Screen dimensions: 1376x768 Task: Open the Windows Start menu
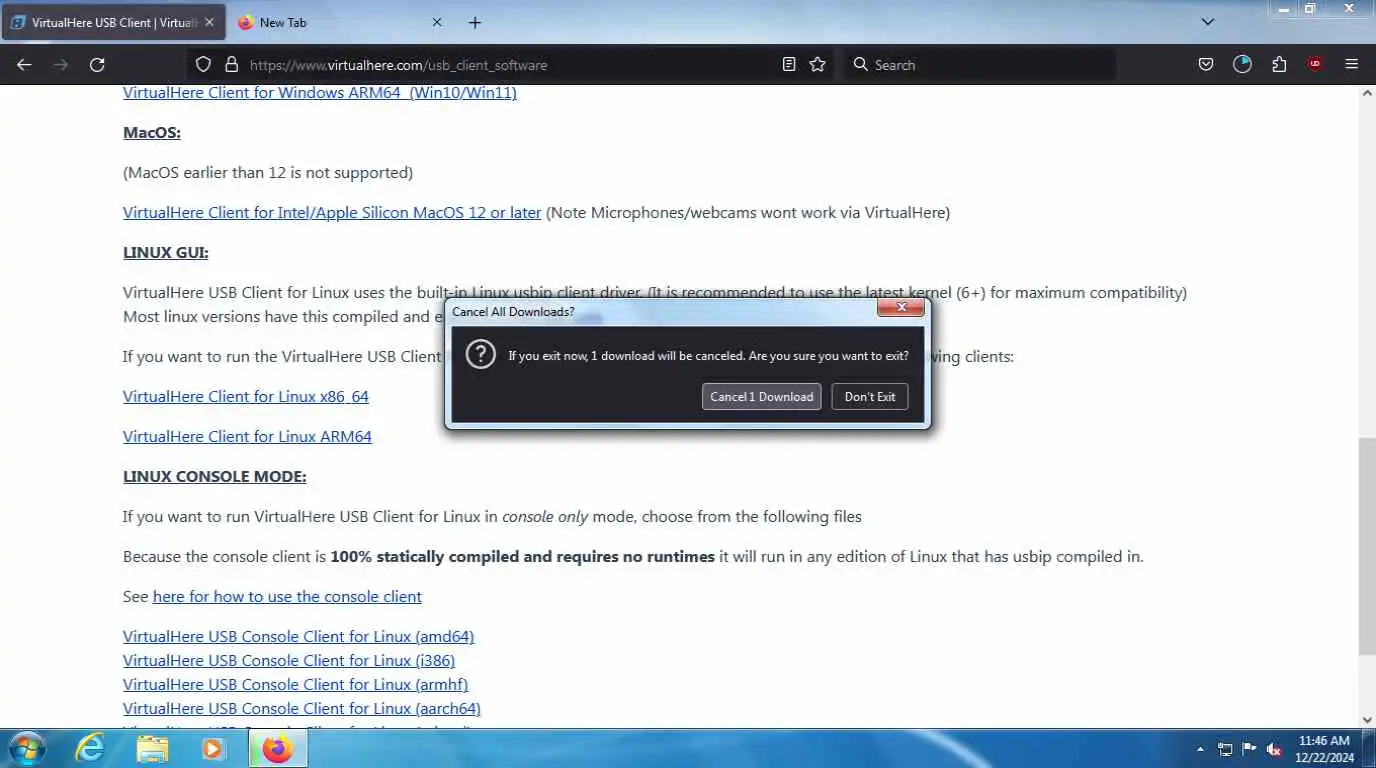pyautogui.click(x=26, y=748)
